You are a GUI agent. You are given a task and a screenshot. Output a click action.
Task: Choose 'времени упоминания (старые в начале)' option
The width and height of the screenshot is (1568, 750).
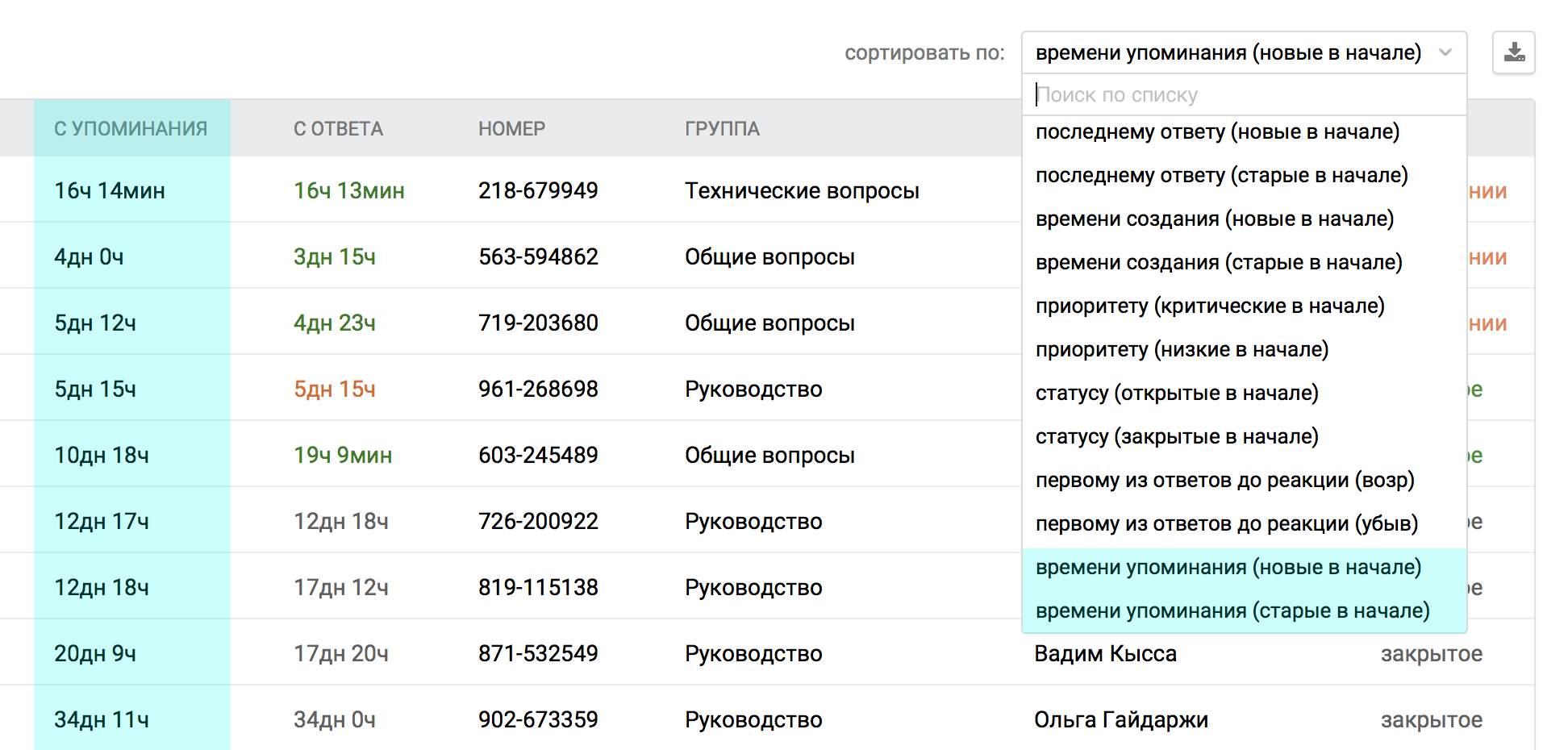pos(1232,610)
